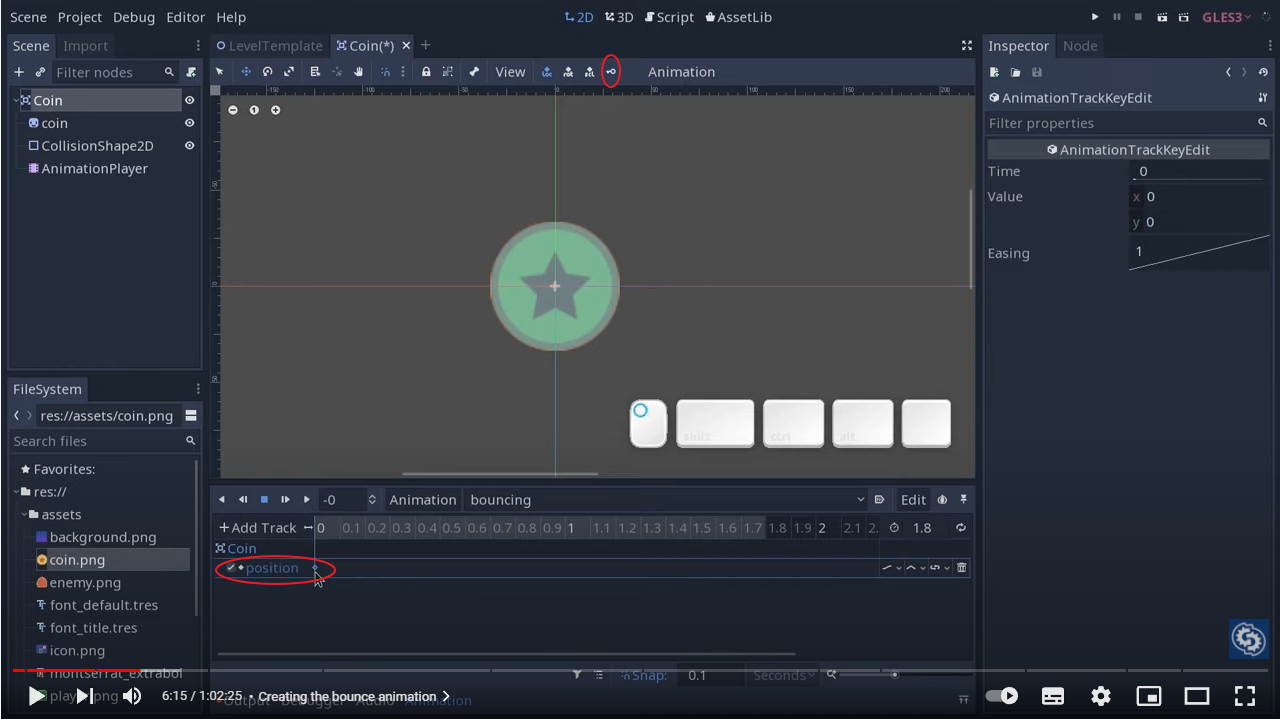Screen dimensions: 1280x719
Task: Attach a script to selected node
Action: [190, 72]
